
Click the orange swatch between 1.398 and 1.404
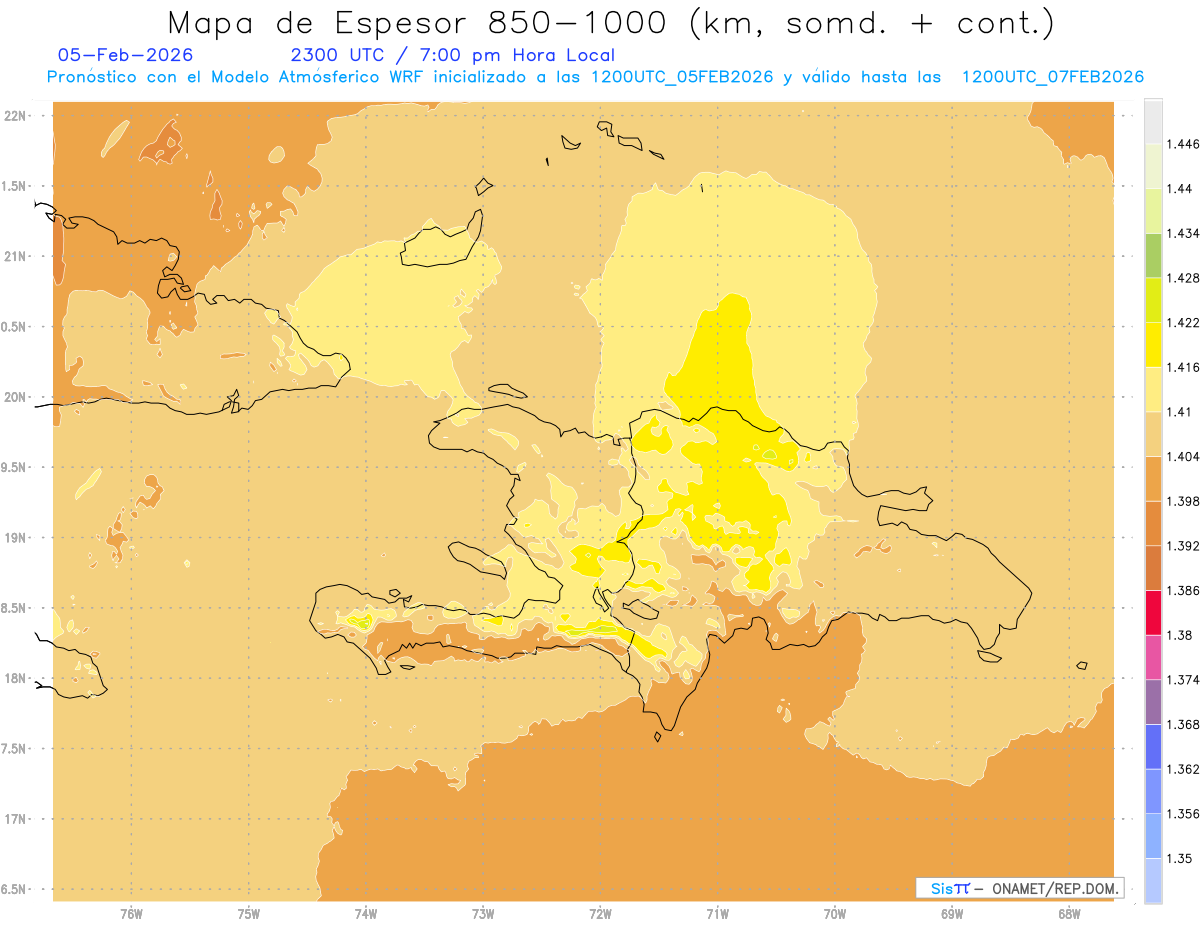coord(1153,478)
